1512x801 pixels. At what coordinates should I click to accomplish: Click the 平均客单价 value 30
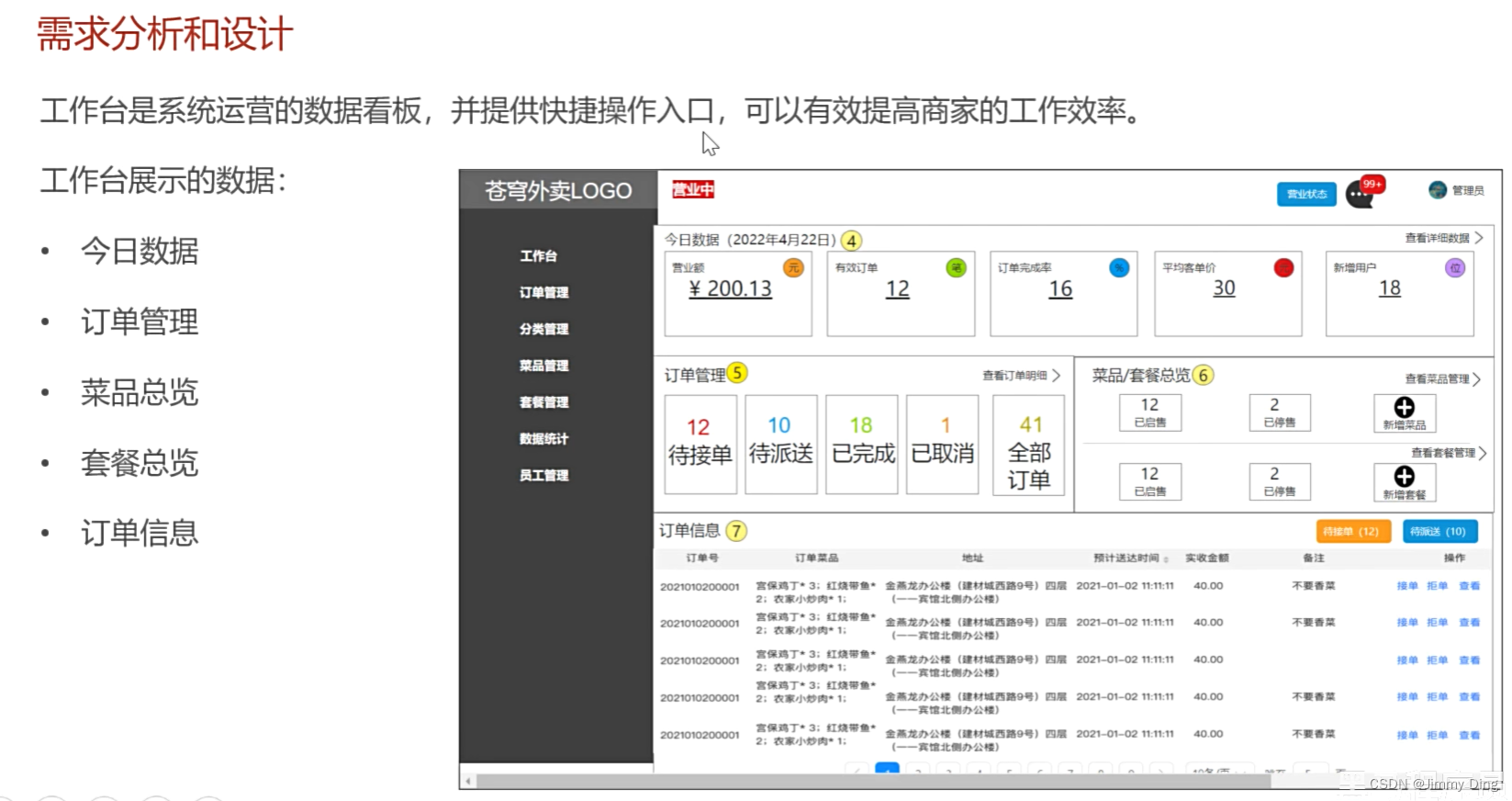point(1224,288)
